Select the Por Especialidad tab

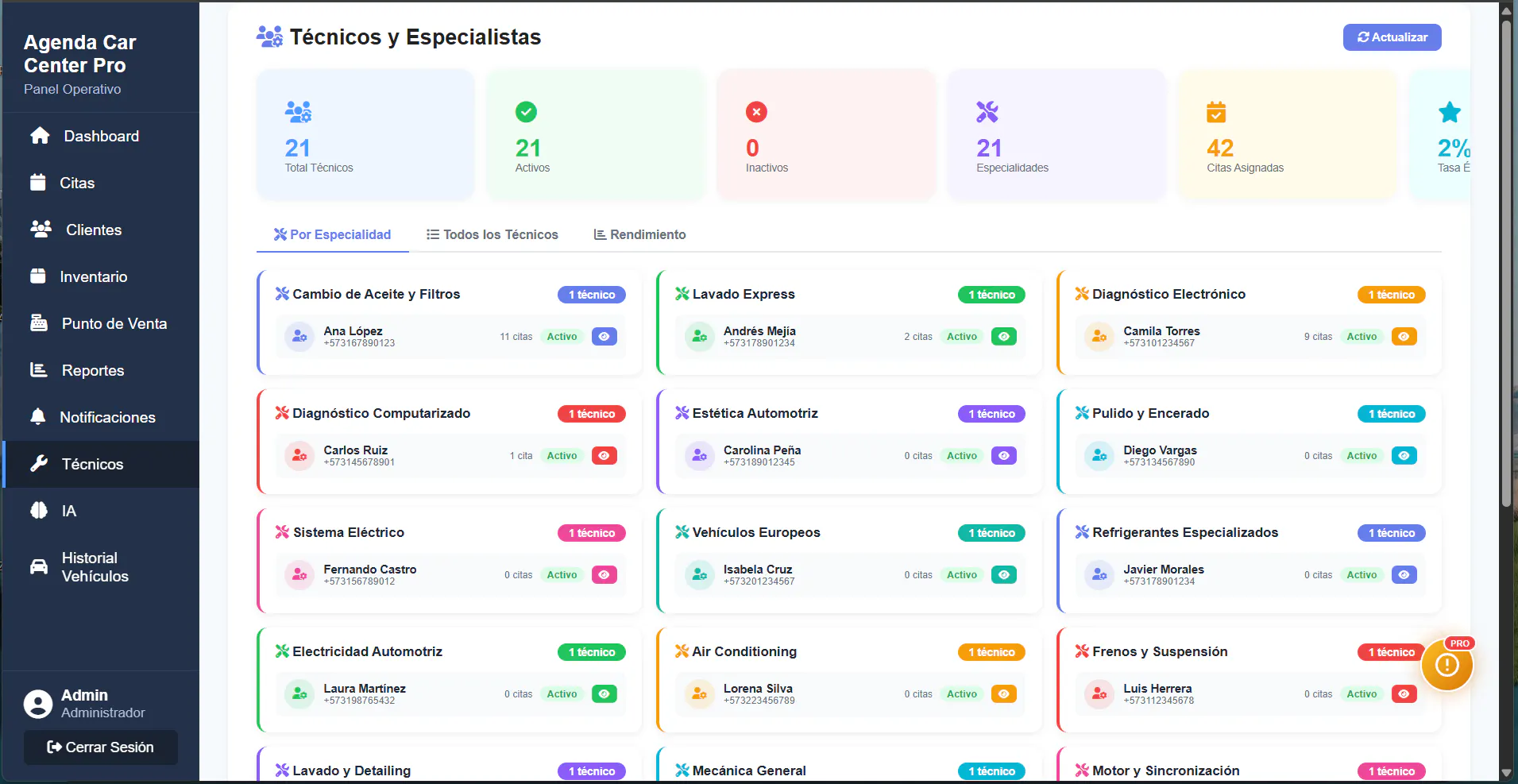[332, 234]
